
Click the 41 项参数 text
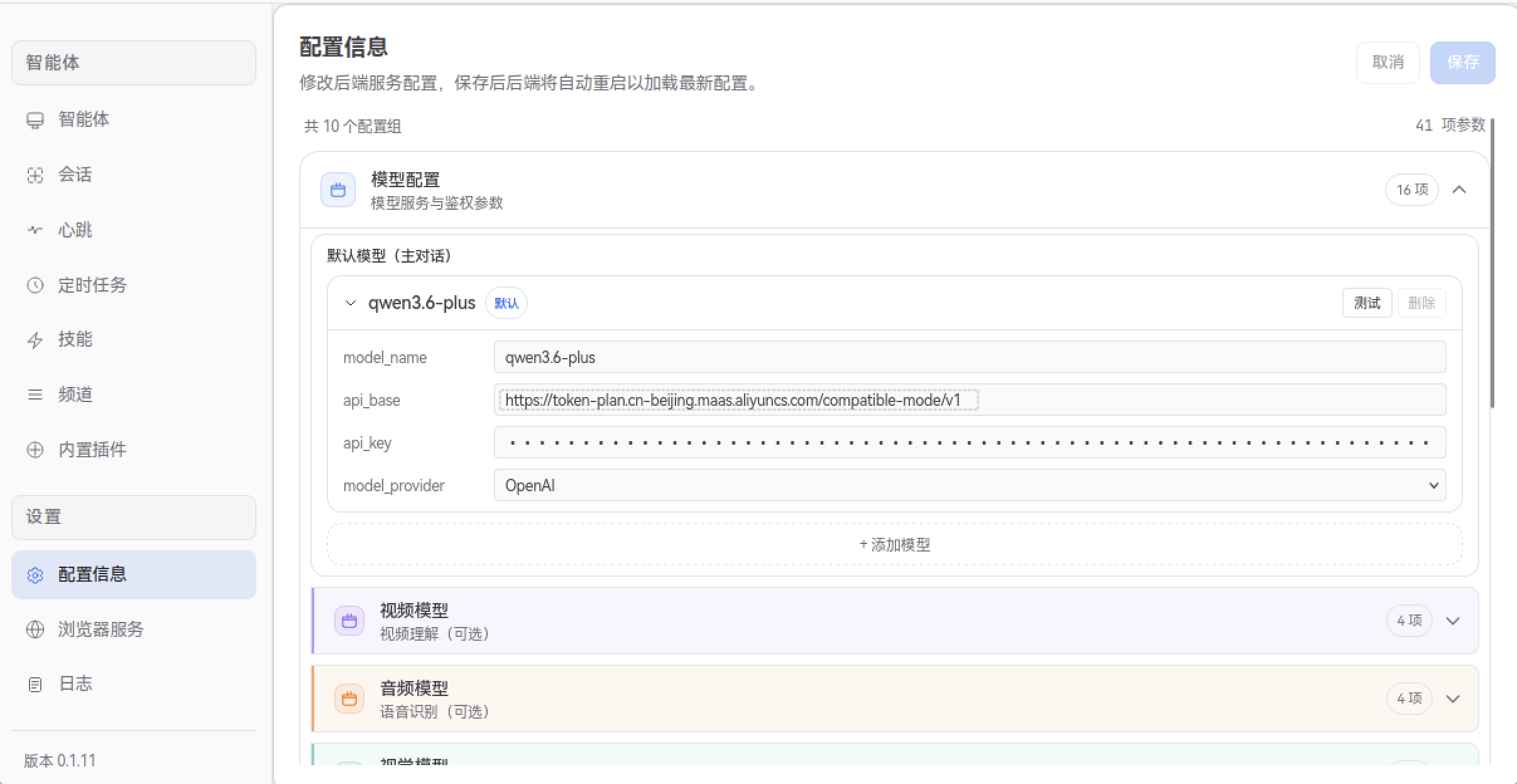(x=1450, y=125)
